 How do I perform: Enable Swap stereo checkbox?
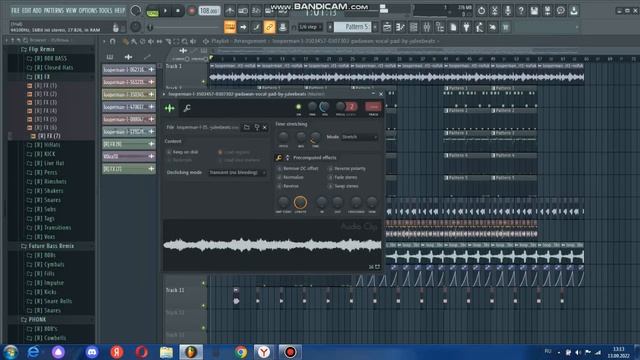pyautogui.click(x=331, y=186)
